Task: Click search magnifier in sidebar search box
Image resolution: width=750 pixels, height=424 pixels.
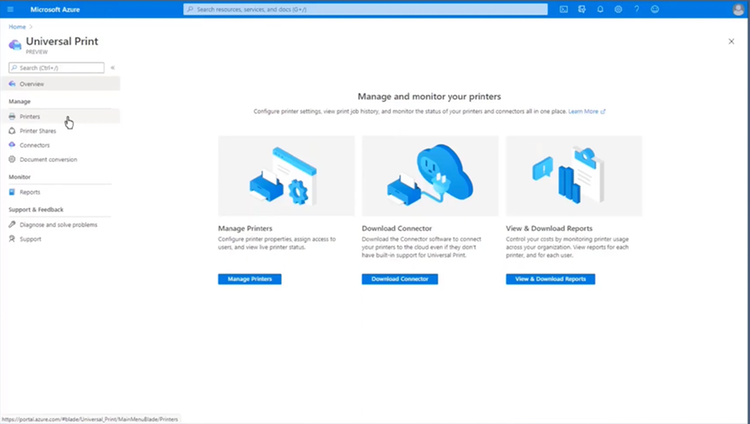Action: coord(14,68)
